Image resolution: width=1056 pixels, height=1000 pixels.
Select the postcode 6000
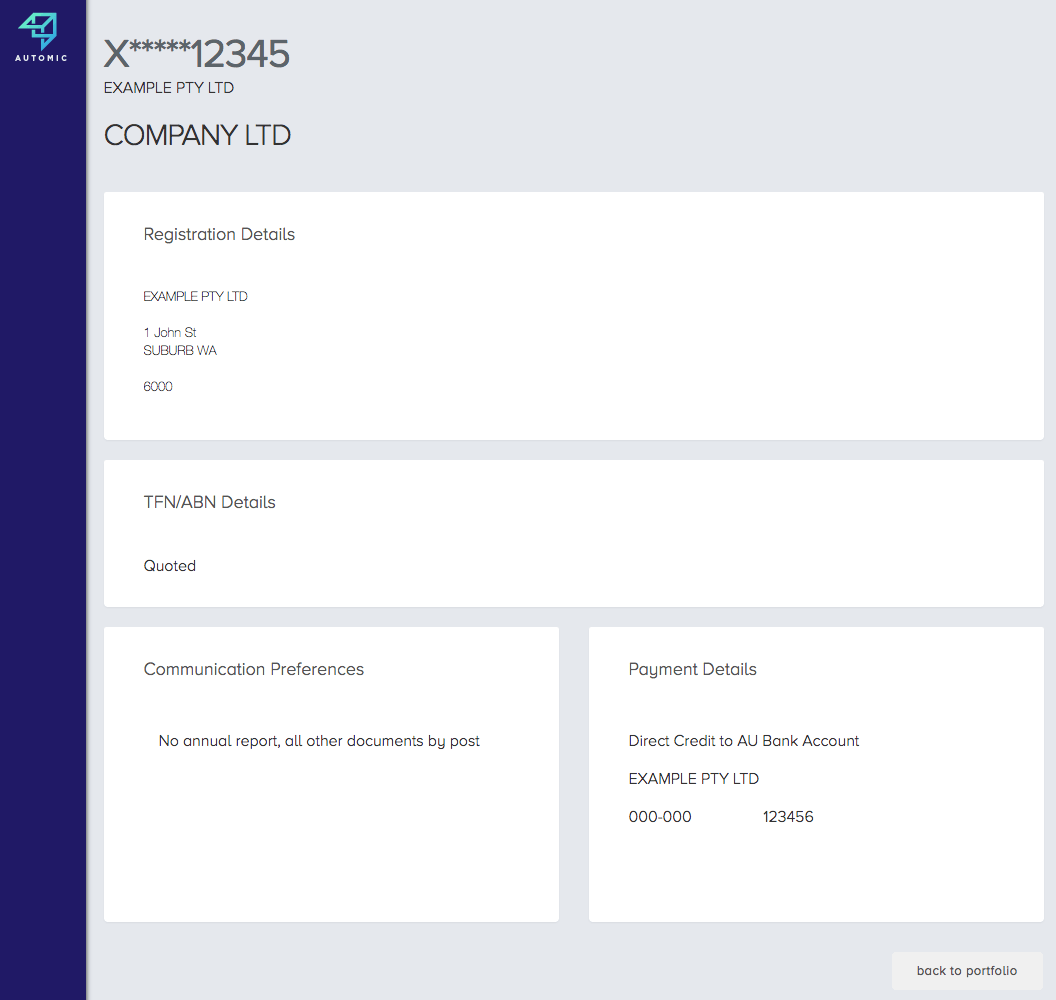point(158,387)
